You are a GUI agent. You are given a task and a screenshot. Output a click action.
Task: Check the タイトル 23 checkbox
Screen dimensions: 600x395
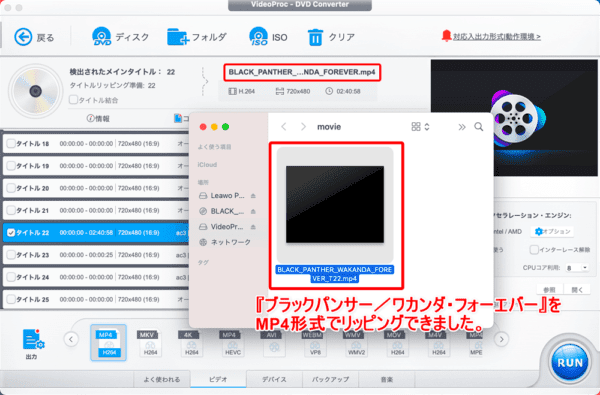coord(11,255)
